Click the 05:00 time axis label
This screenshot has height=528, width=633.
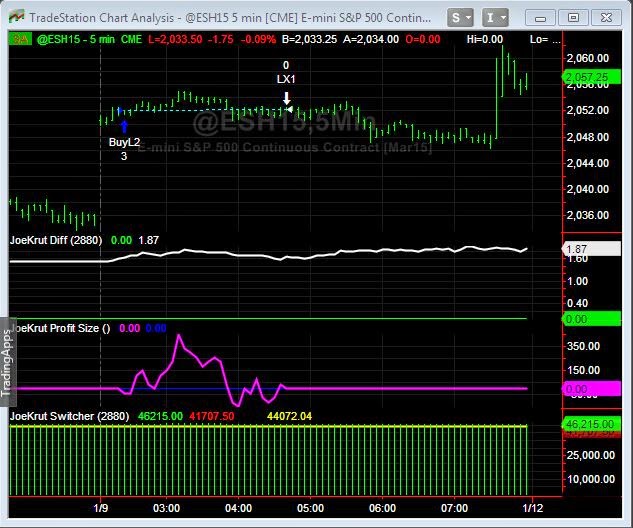click(x=310, y=508)
